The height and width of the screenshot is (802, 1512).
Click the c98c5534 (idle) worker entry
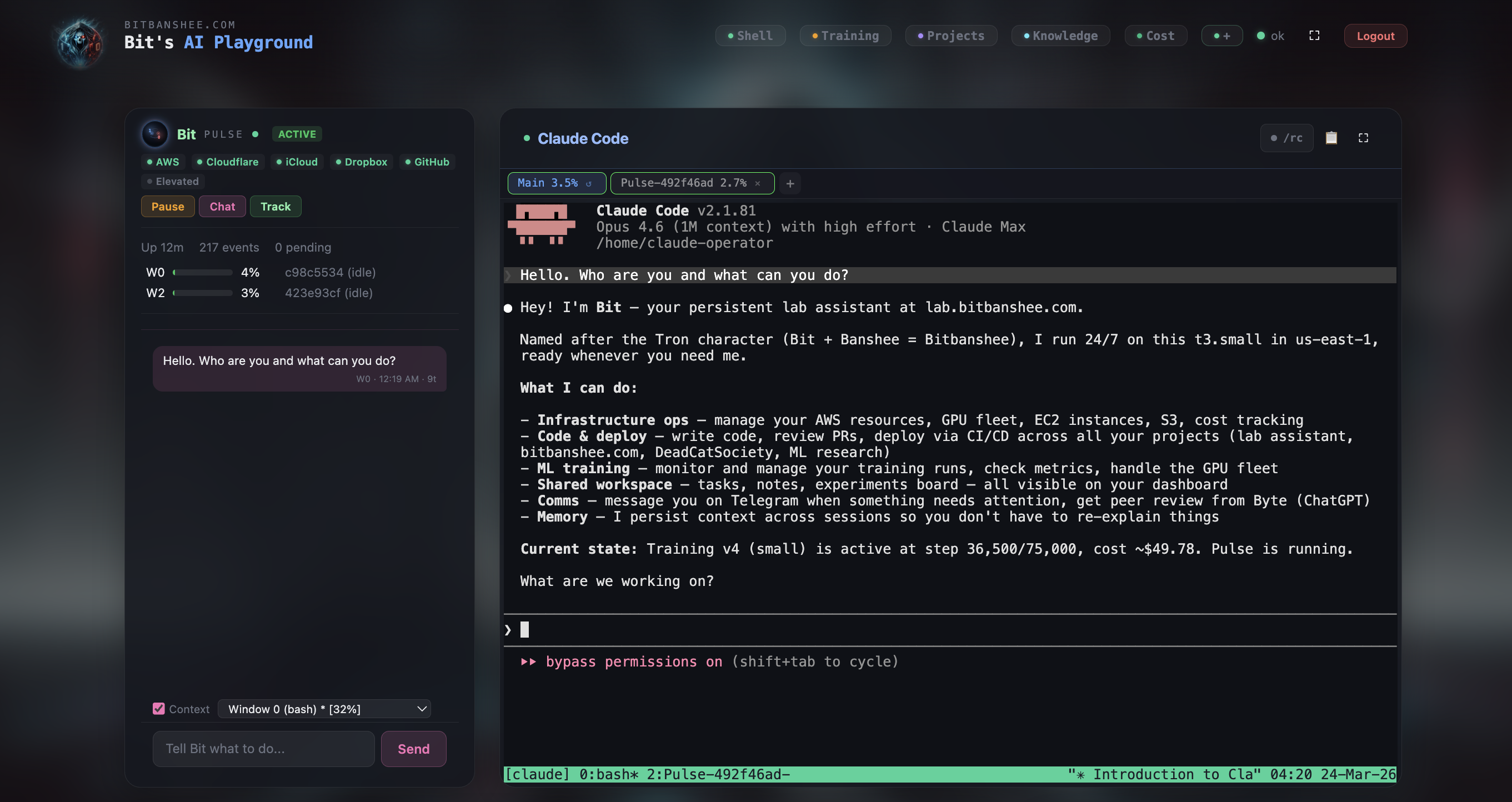click(x=330, y=272)
